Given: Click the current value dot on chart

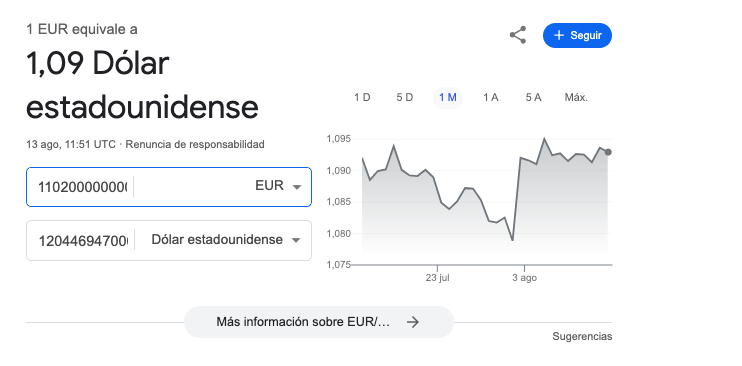Looking at the screenshot, I should (608, 152).
